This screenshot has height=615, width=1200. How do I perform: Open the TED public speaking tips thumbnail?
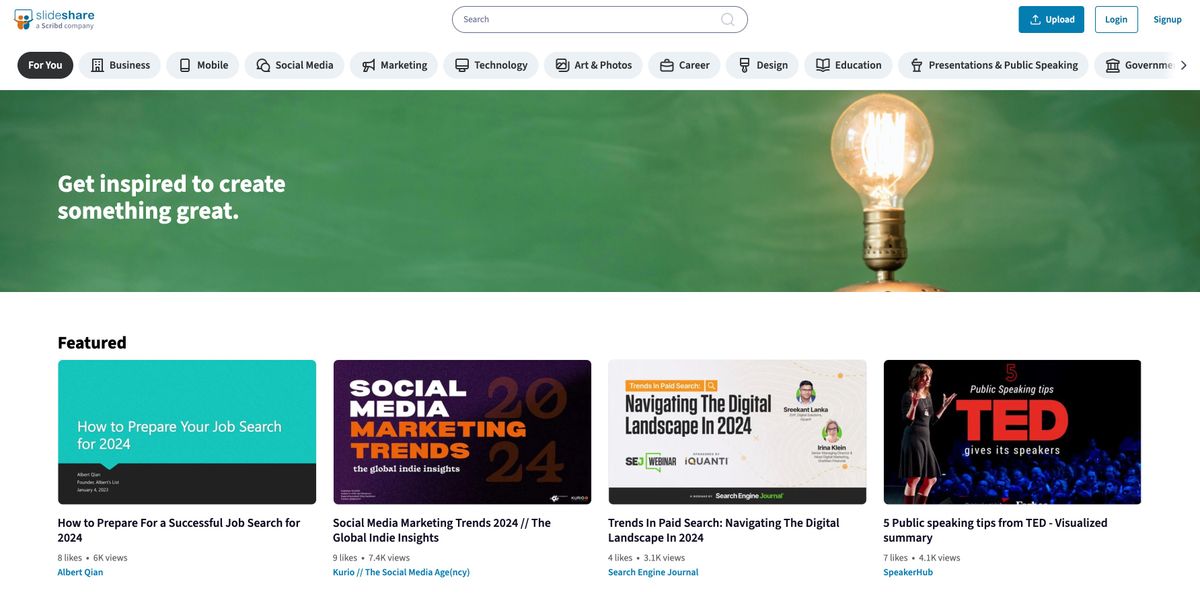[x=1012, y=432]
